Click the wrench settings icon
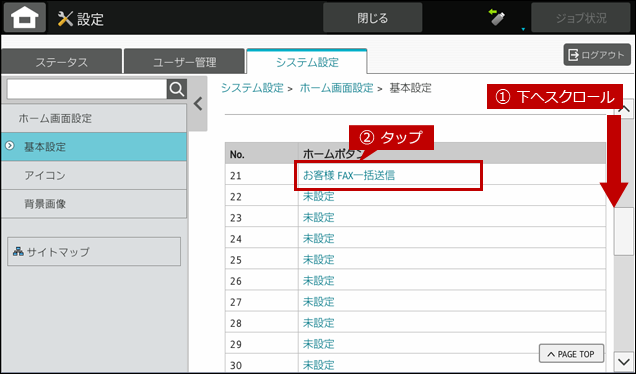 click(x=65, y=19)
